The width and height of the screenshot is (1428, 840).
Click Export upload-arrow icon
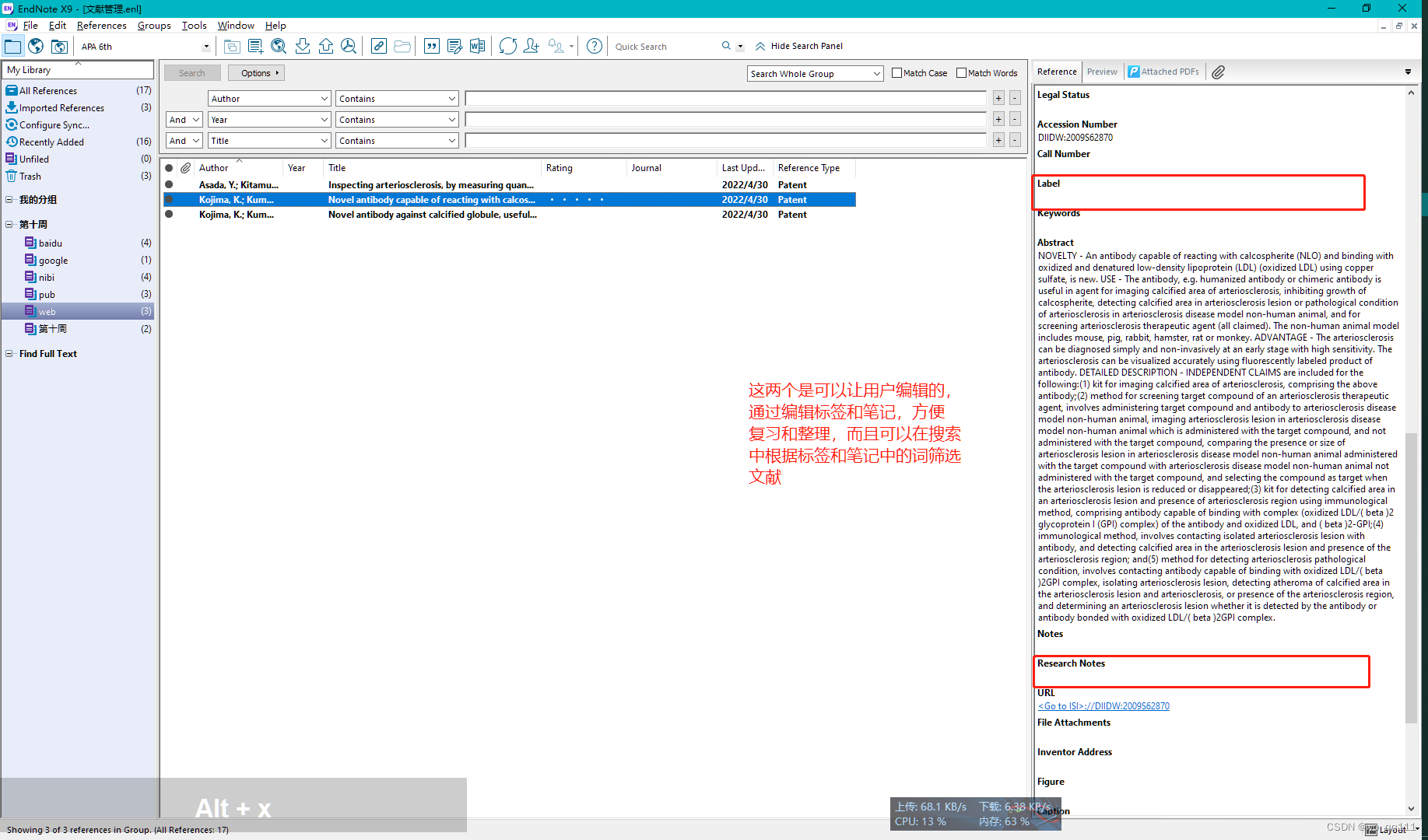point(326,46)
